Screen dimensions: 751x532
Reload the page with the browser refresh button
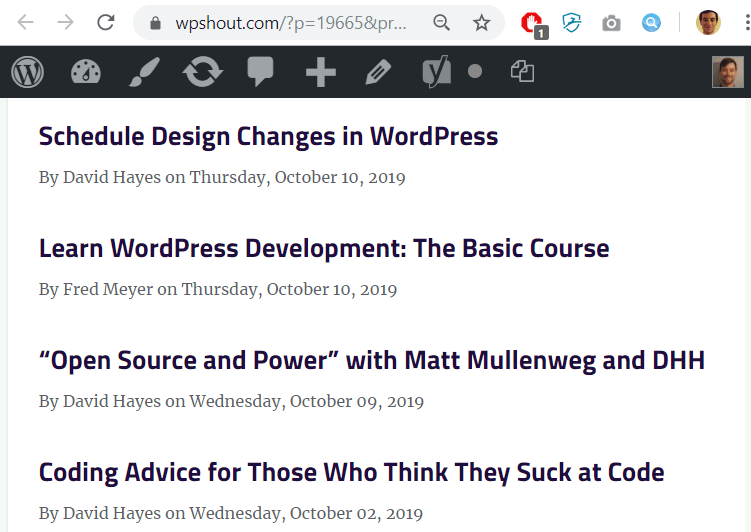tap(105, 22)
